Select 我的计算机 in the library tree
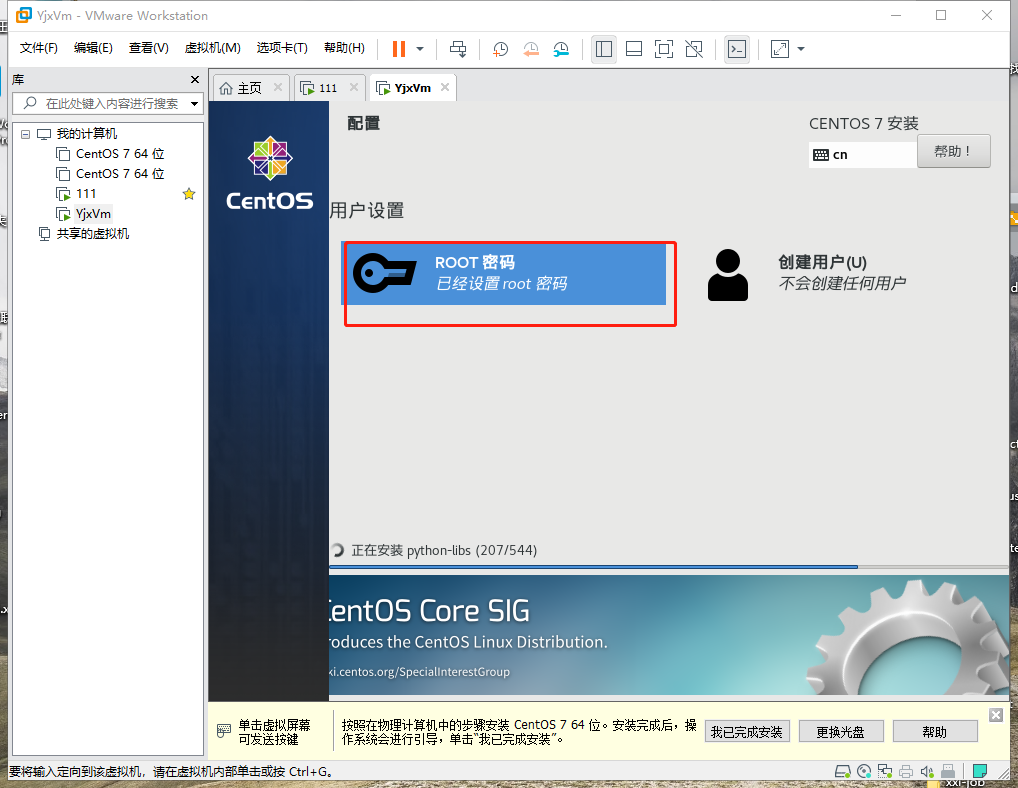The height and width of the screenshot is (788, 1018). pos(86,134)
